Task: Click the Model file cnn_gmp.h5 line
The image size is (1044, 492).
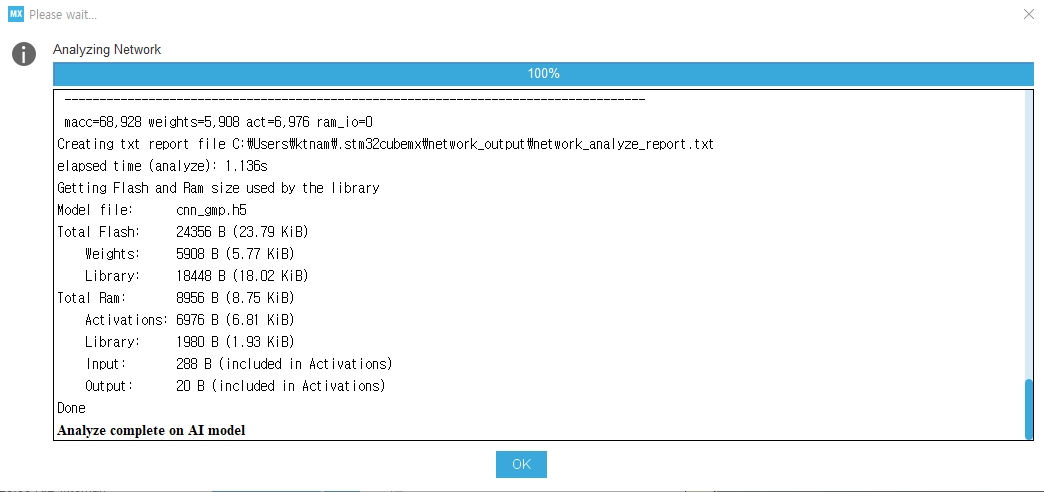Action: point(152,210)
